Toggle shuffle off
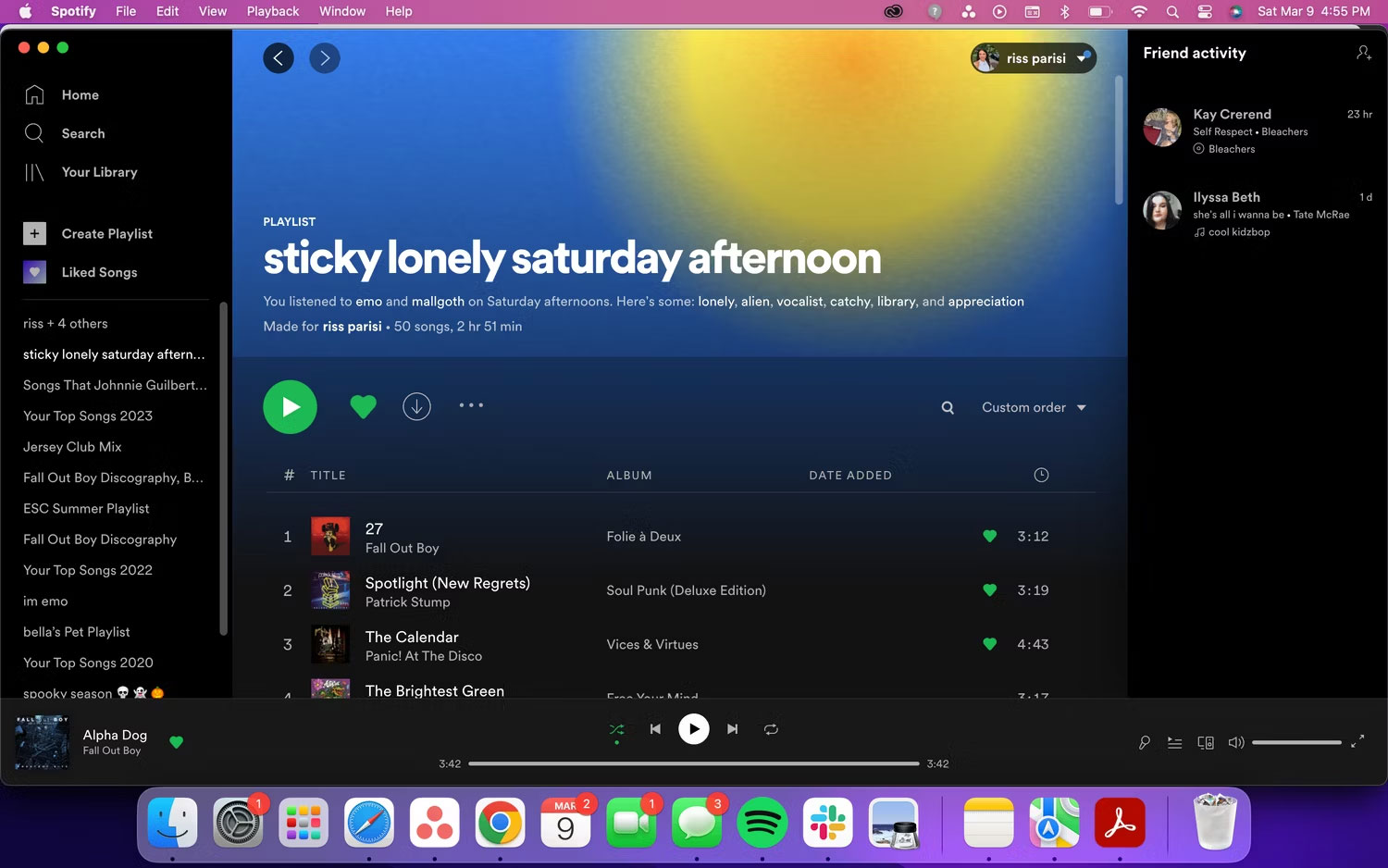Screen dimensions: 1388x868 pos(617,729)
